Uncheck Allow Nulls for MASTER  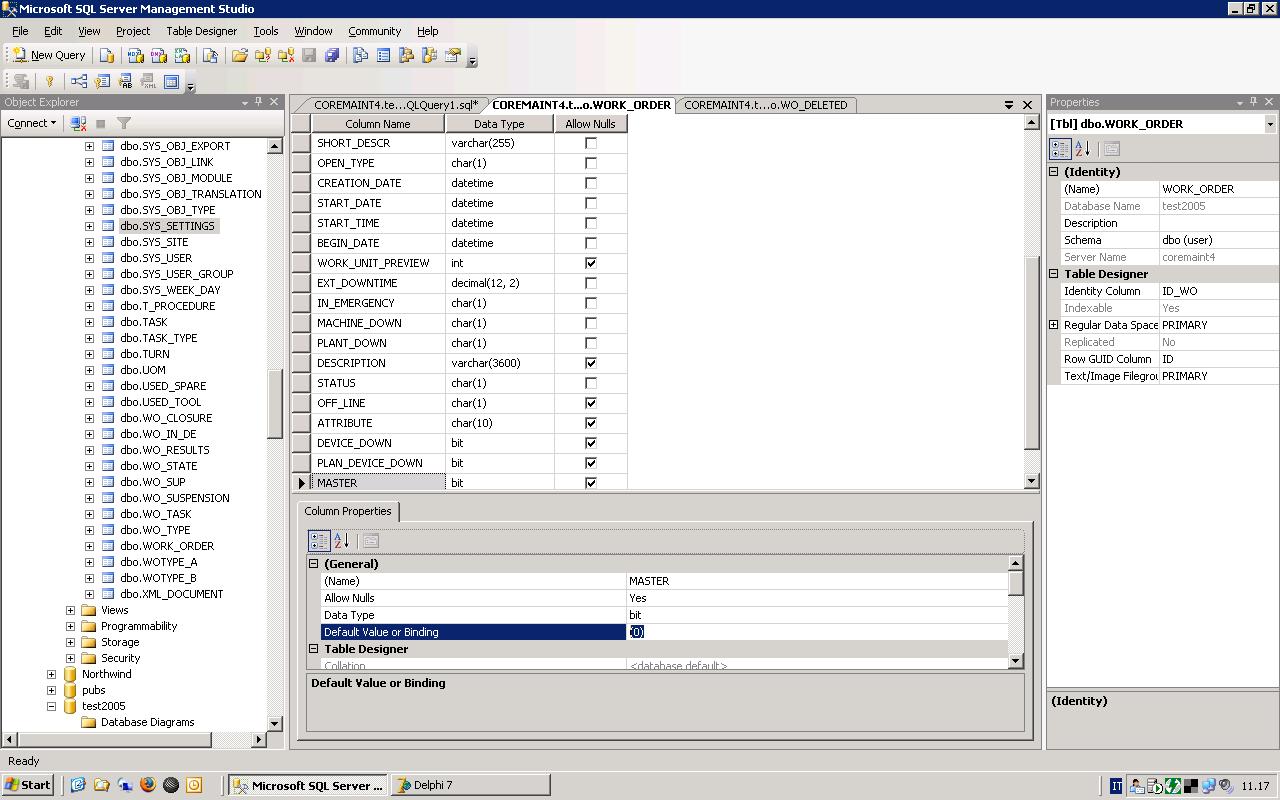click(x=591, y=483)
